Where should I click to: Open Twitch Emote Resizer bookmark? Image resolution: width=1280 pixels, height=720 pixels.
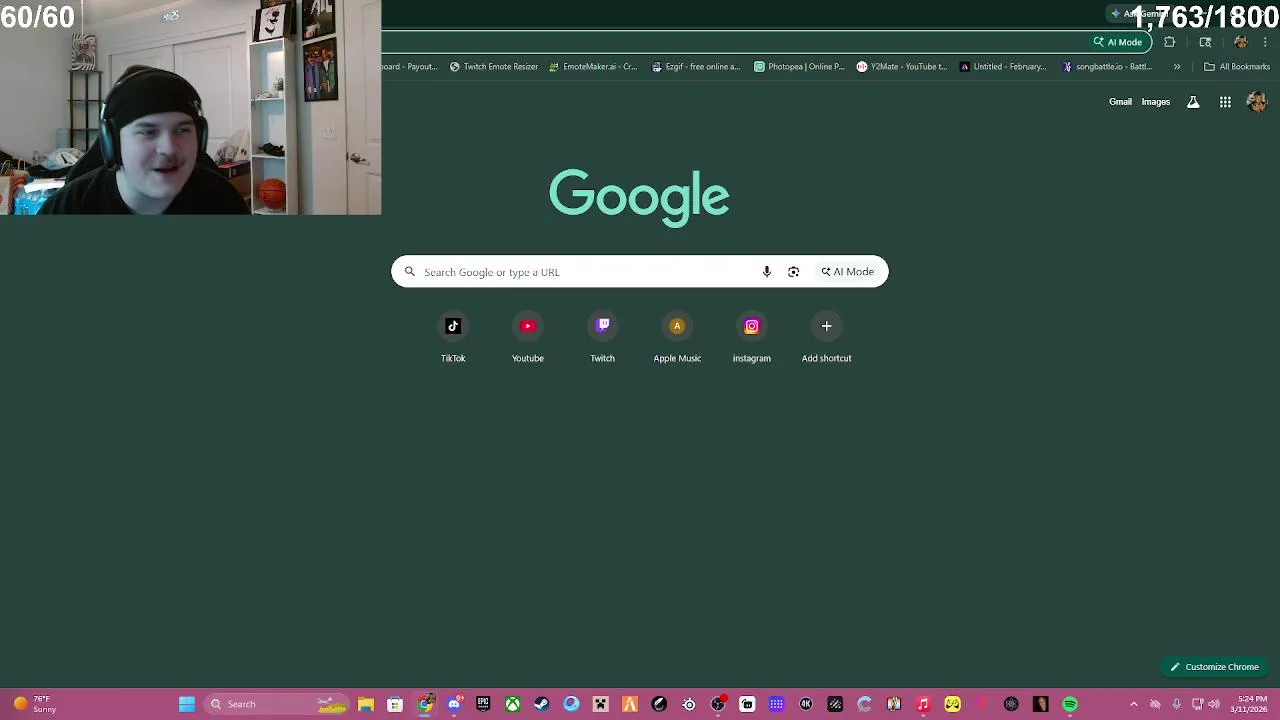click(x=494, y=67)
